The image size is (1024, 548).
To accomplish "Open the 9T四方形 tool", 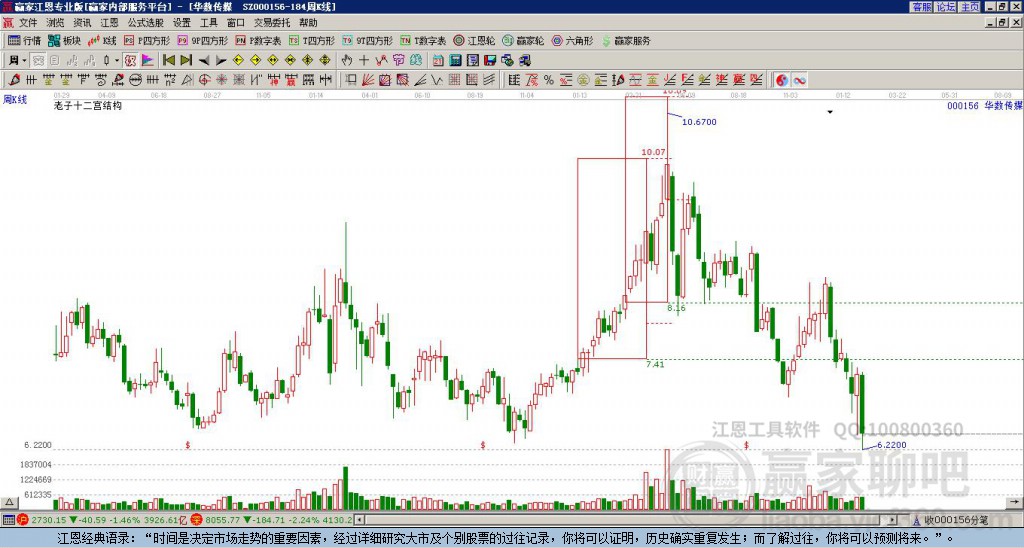I will click(x=367, y=40).
